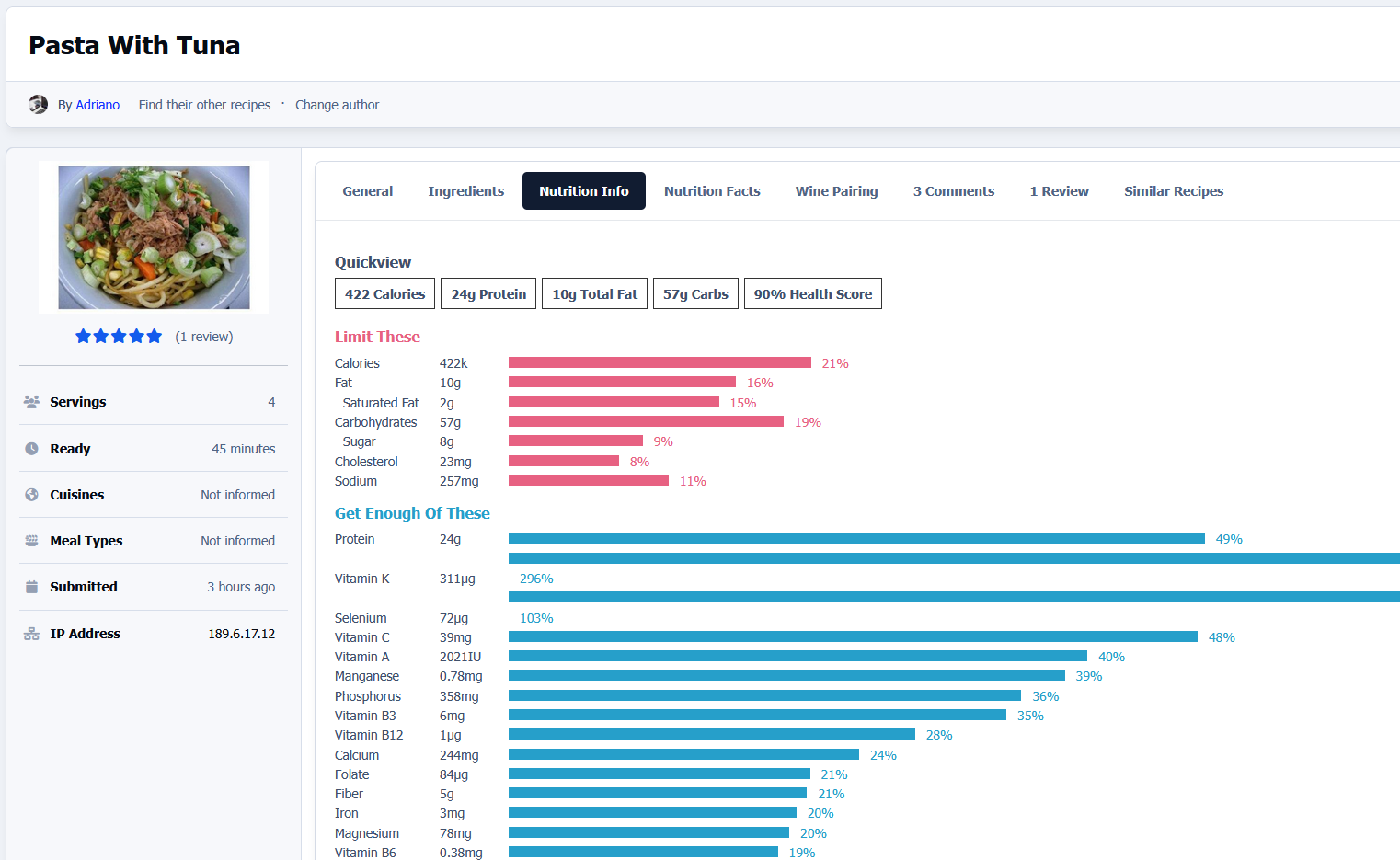Click the Ready clock icon

31,449
